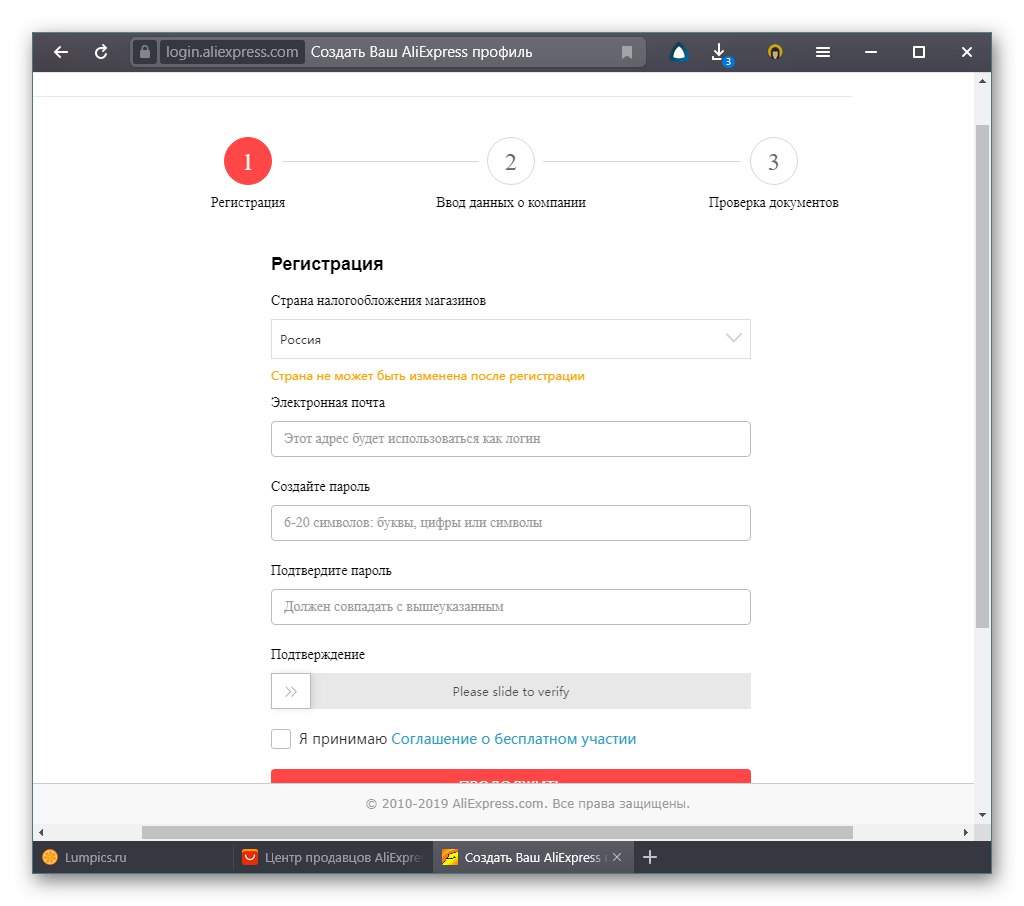Select the warning 'Страна не может быть изменена после регистрации'
Screen dimensions: 1024x906
(x=428, y=376)
